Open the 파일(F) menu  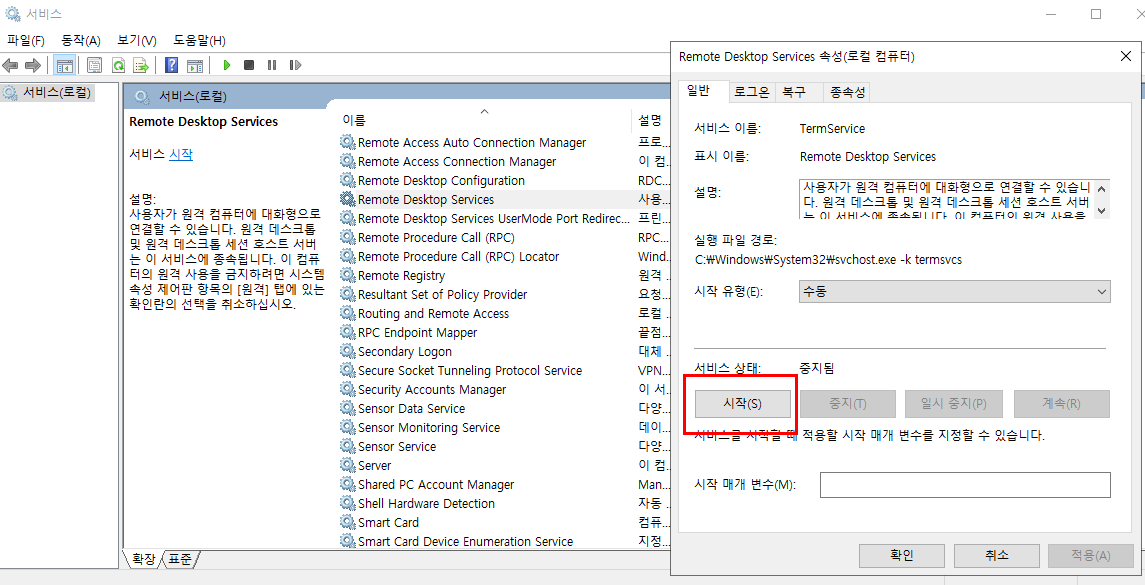pyautogui.click(x=26, y=40)
